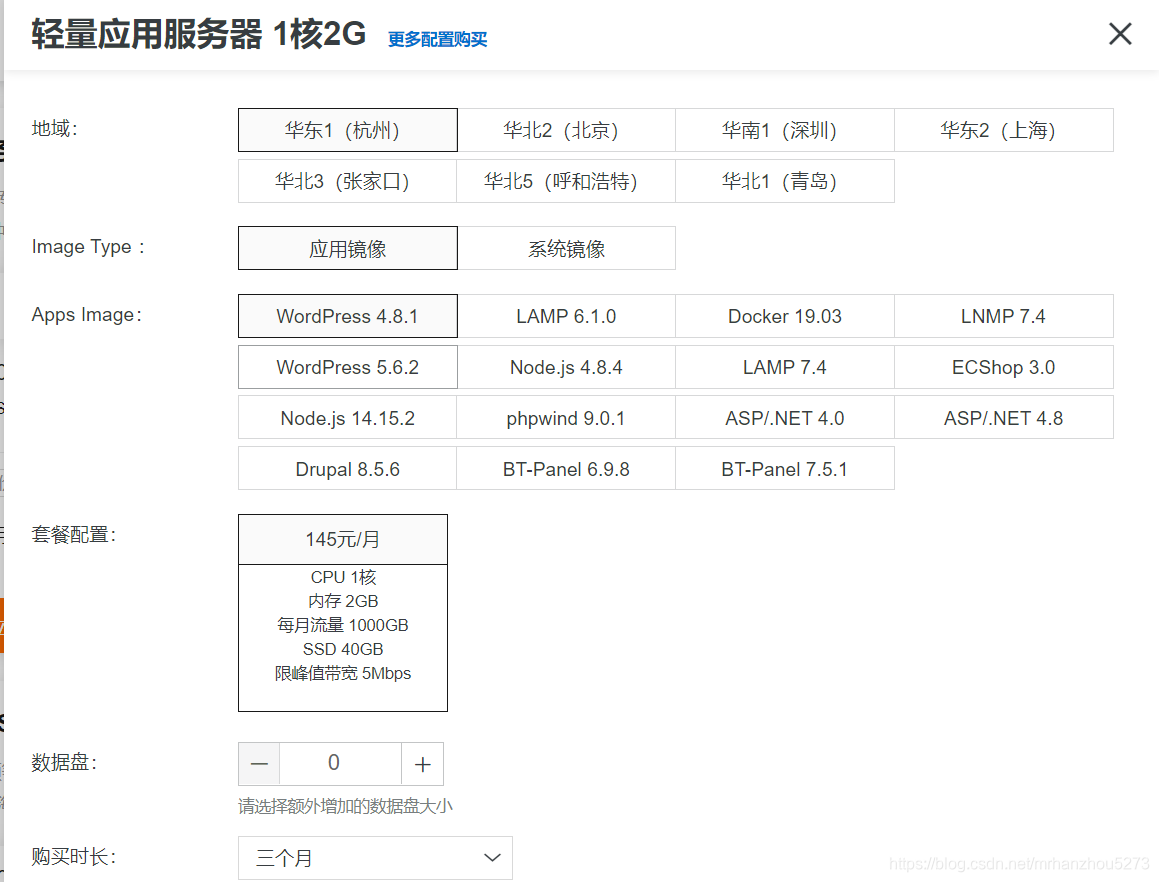Pick the BT-Panel 6.9.8 image
This screenshot has height=882, width=1159.
pyautogui.click(x=566, y=469)
